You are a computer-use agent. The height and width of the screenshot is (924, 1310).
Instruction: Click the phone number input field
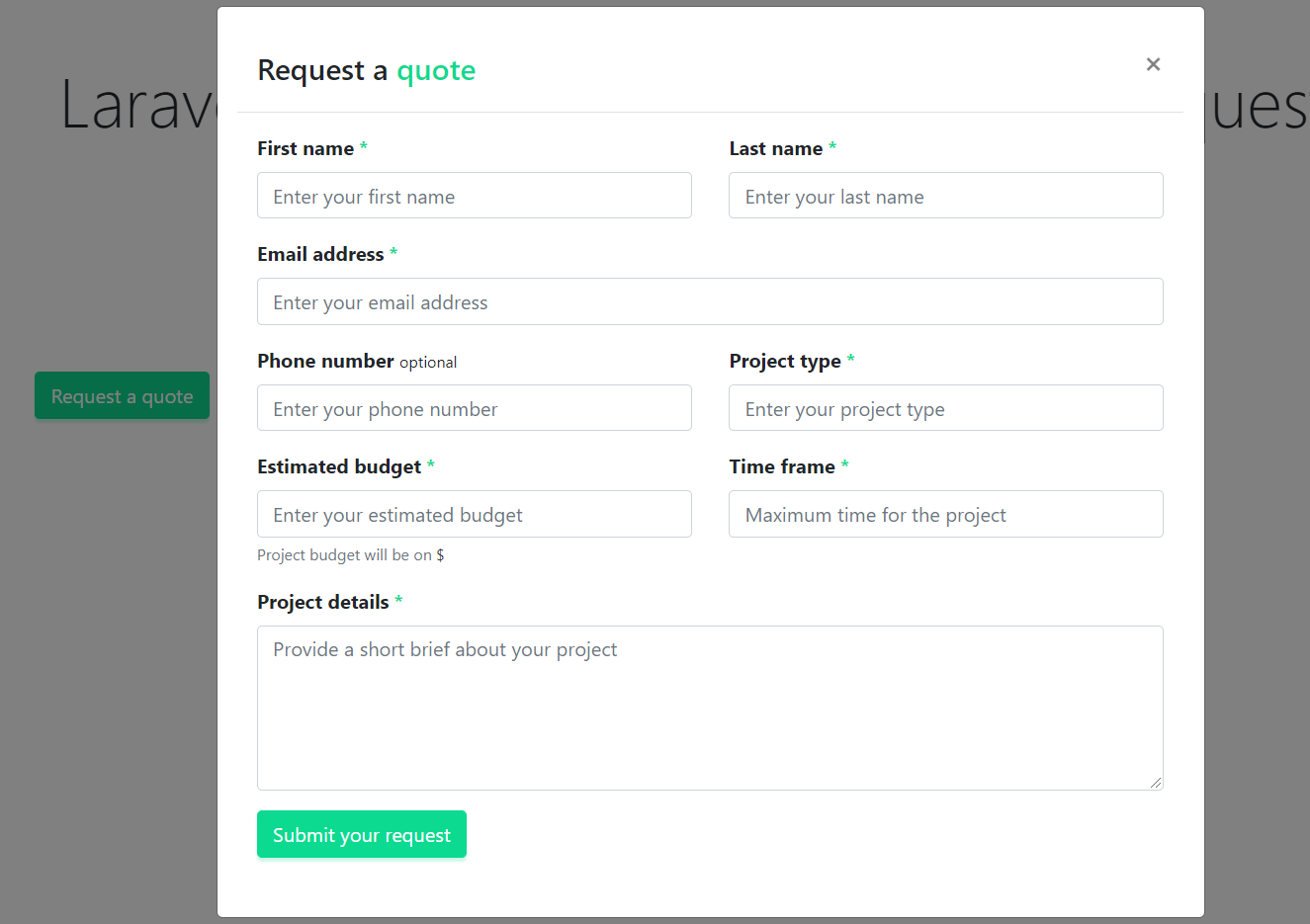475,408
